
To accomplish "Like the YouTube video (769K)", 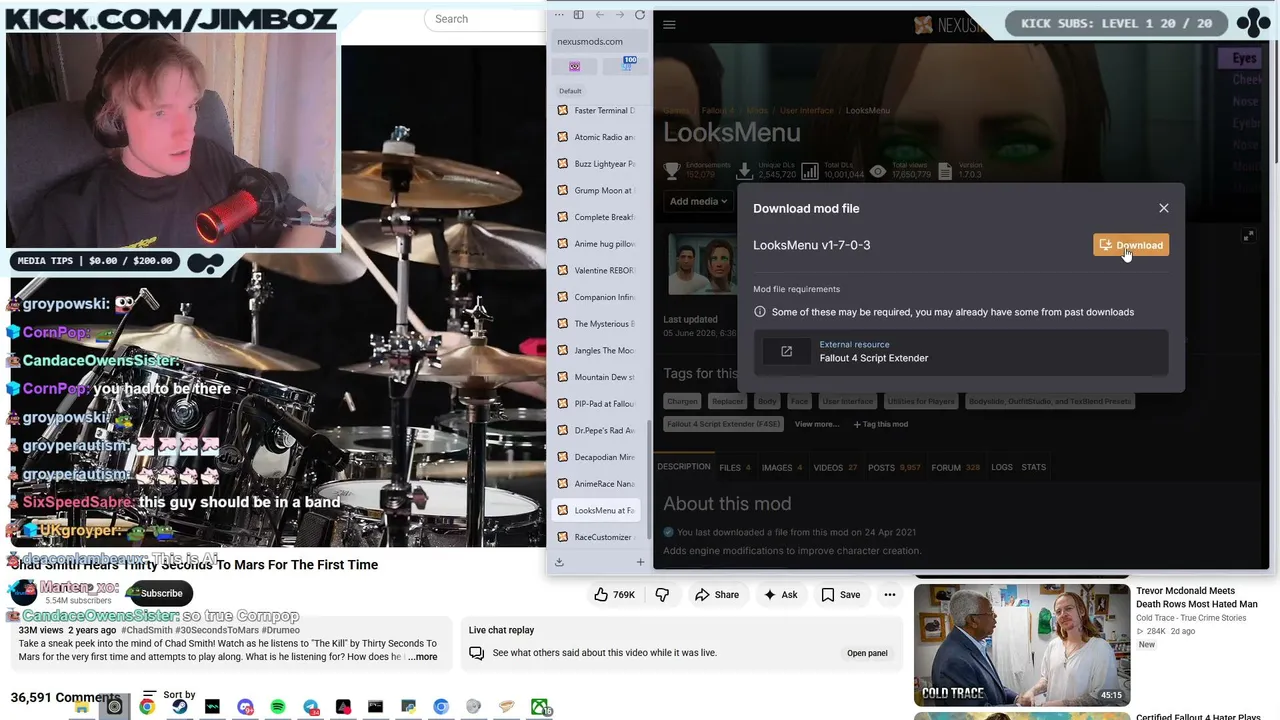I will (x=615, y=595).
